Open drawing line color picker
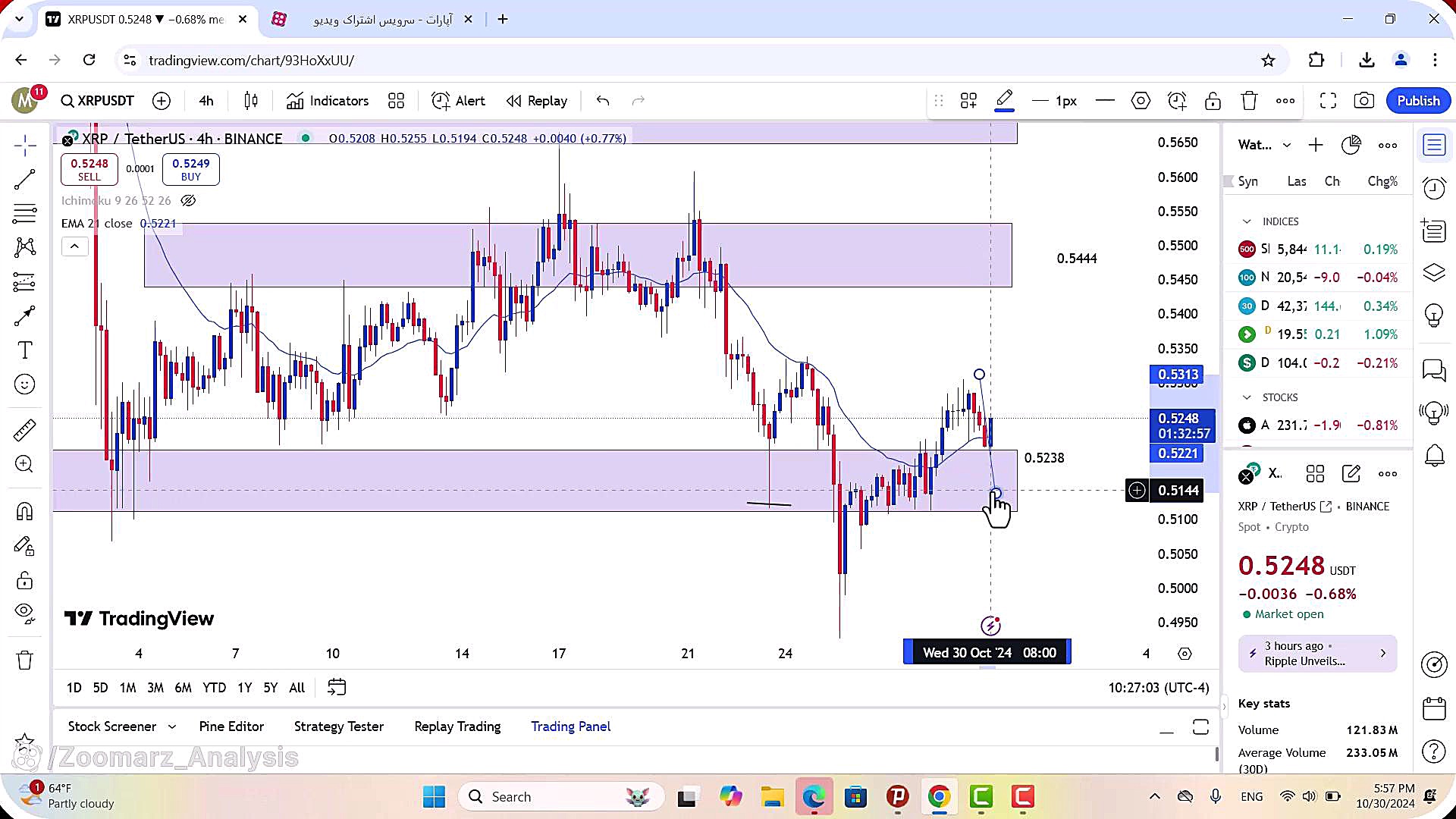Image resolution: width=1456 pixels, height=819 pixels. coord(1004,101)
